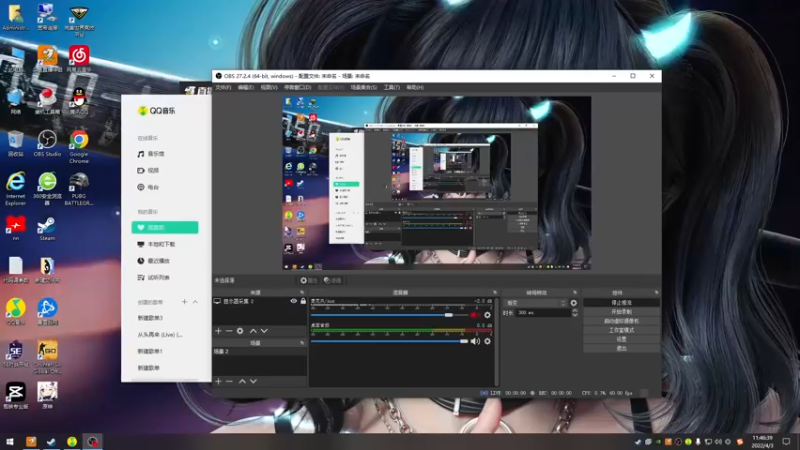Screen dimensions: 800x450
Task: Open the Edit (编辑) menu in OBS
Action: click(245, 88)
